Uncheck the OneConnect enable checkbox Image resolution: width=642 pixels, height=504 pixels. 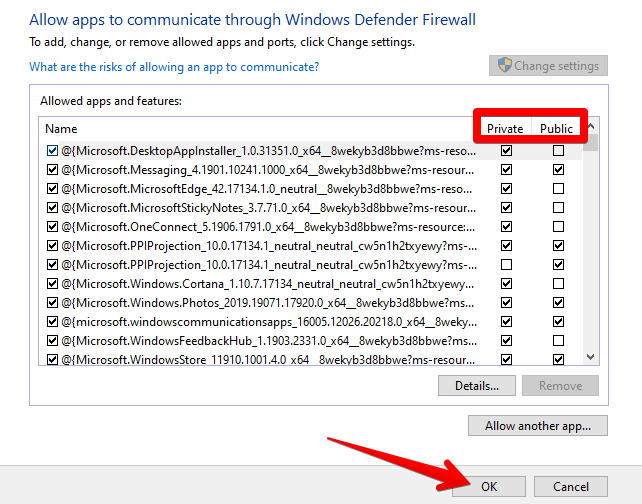[x=52, y=226]
